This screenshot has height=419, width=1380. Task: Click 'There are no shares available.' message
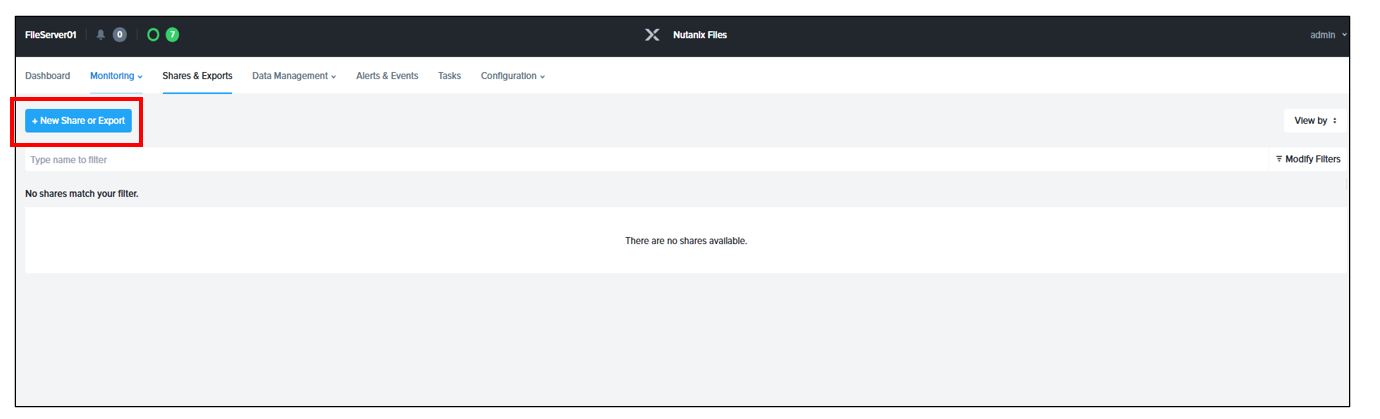point(686,241)
